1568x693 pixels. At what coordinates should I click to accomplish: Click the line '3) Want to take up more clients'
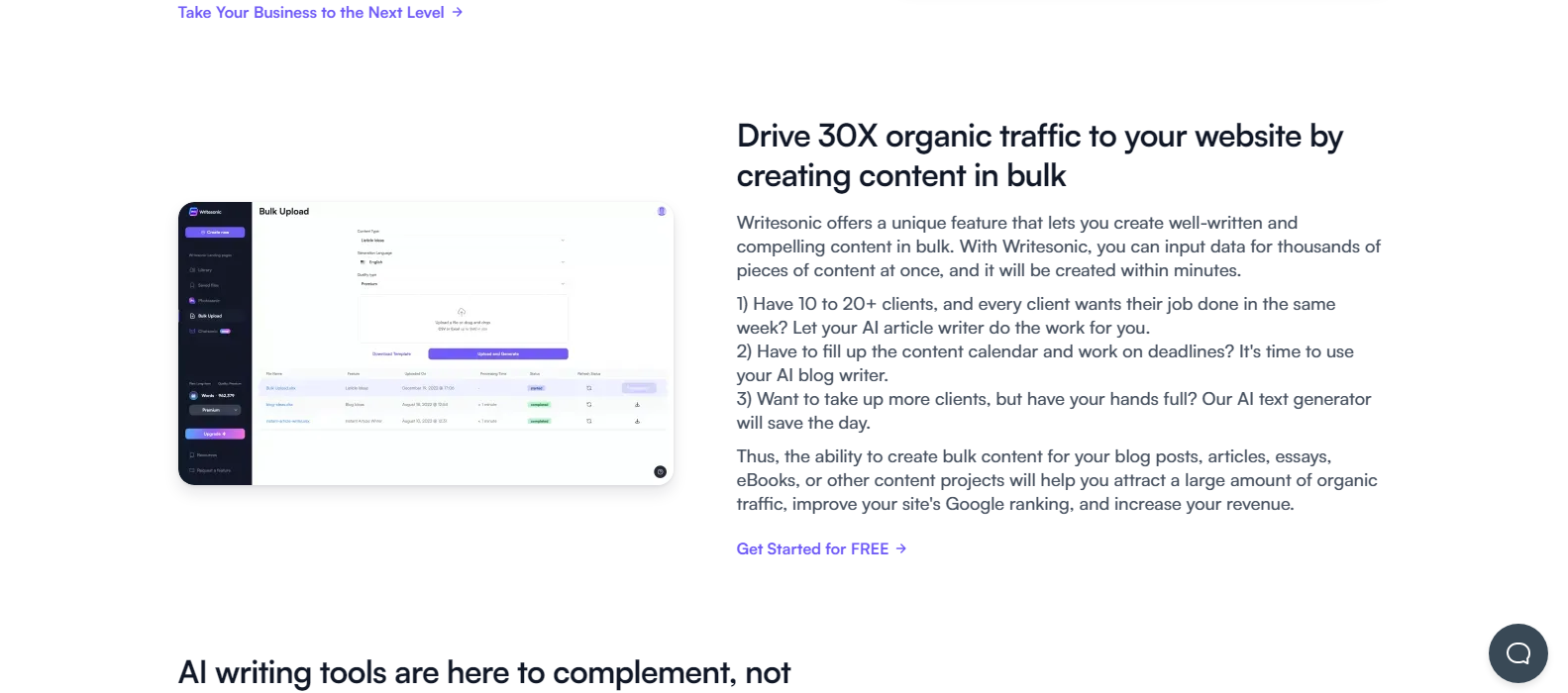(x=1053, y=399)
